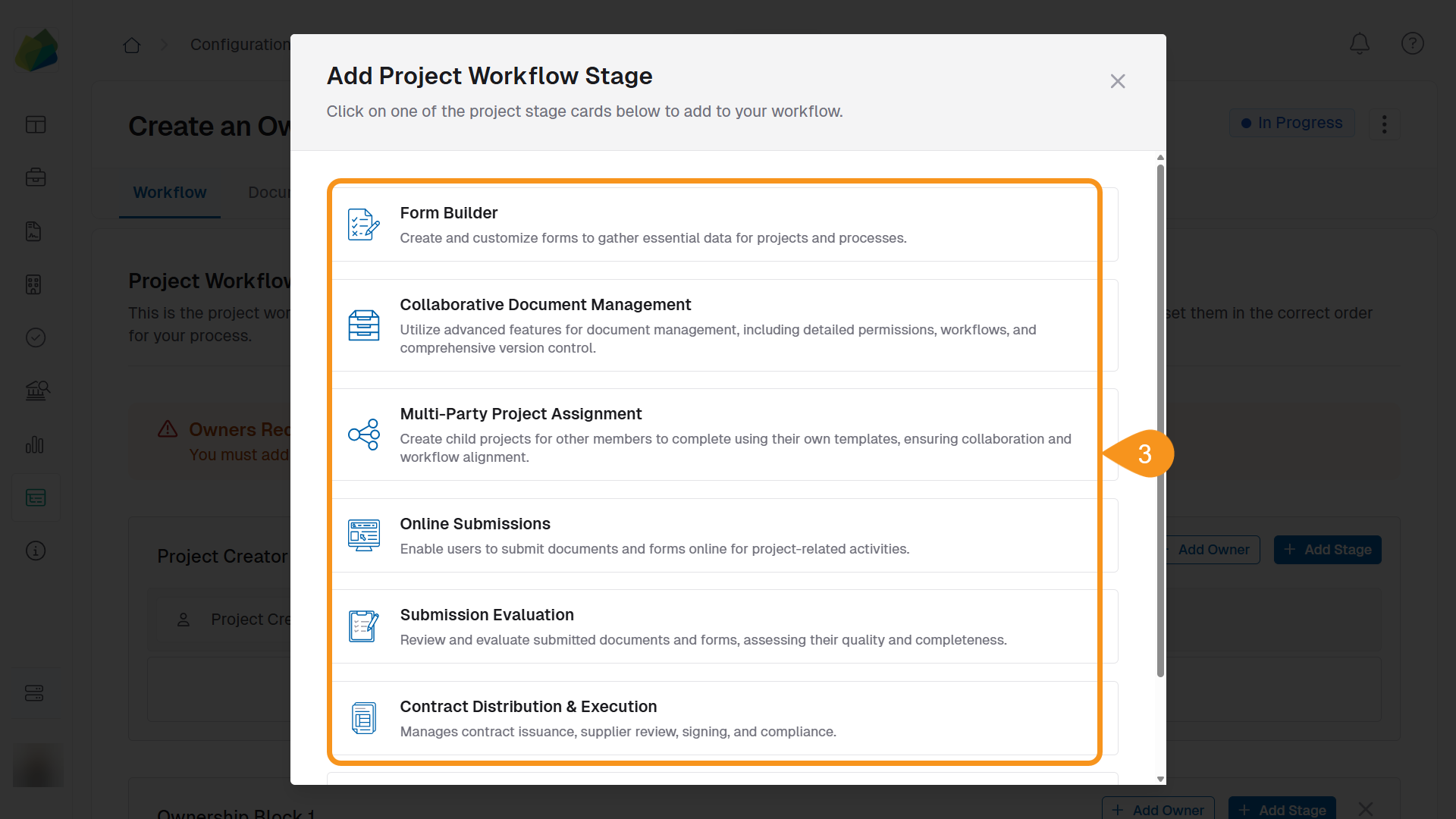Click the Multi-Party Project Assignment share icon
Image resolution: width=1456 pixels, height=819 pixels.
point(363,435)
